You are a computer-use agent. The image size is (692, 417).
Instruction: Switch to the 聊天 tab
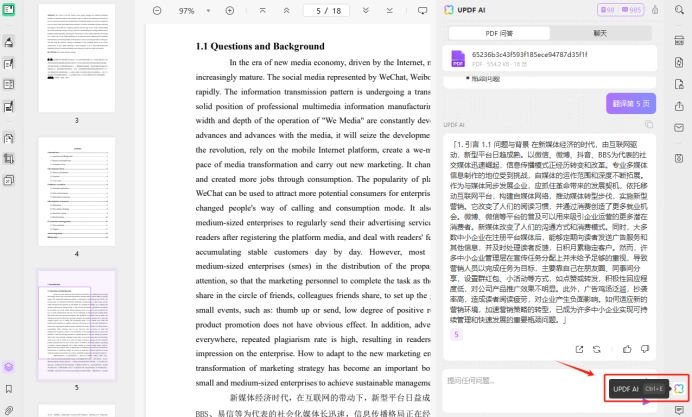coord(600,33)
